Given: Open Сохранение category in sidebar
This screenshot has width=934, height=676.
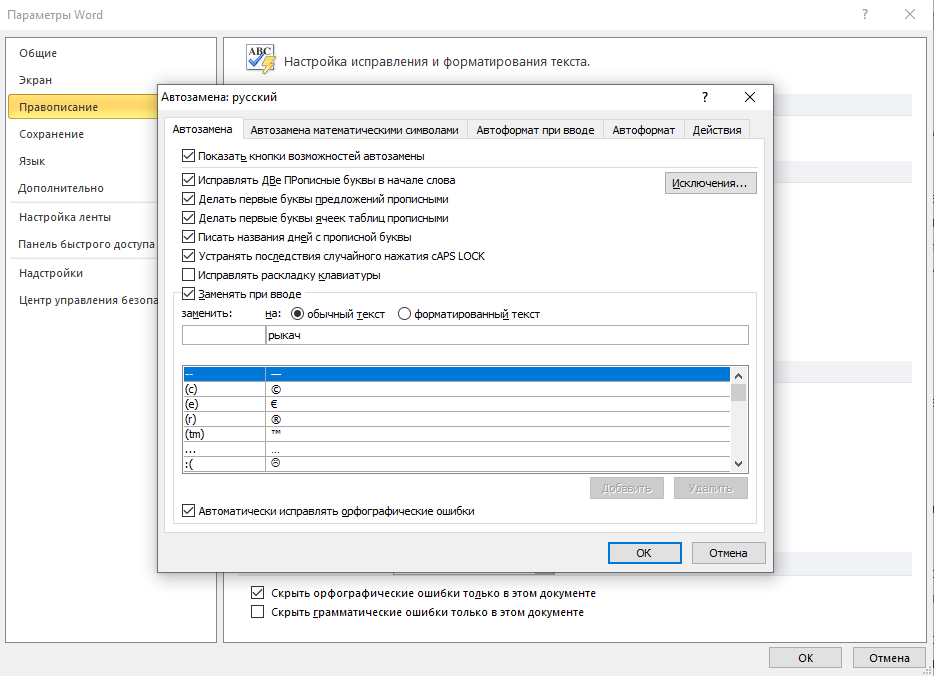Looking at the screenshot, I should (x=51, y=134).
